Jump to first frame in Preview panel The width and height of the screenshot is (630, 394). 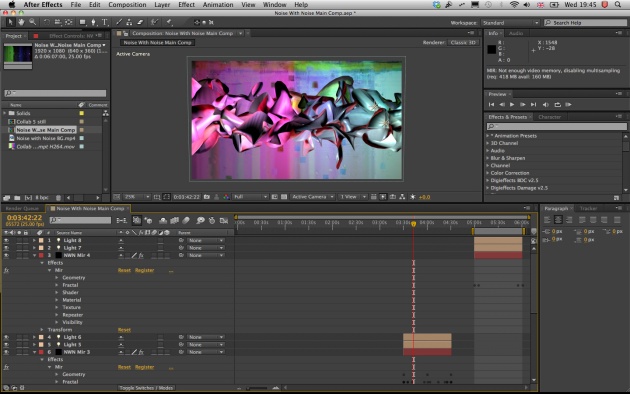491,104
